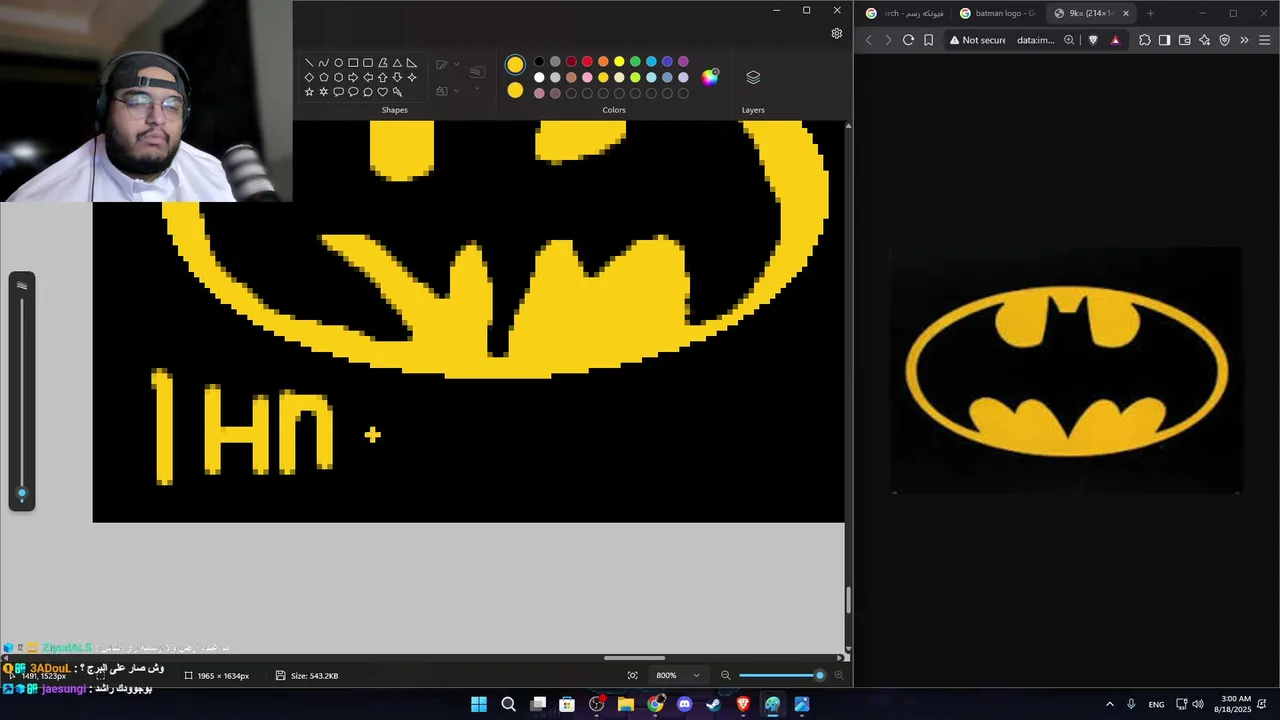Select the Up arrow shape

coord(382,77)
